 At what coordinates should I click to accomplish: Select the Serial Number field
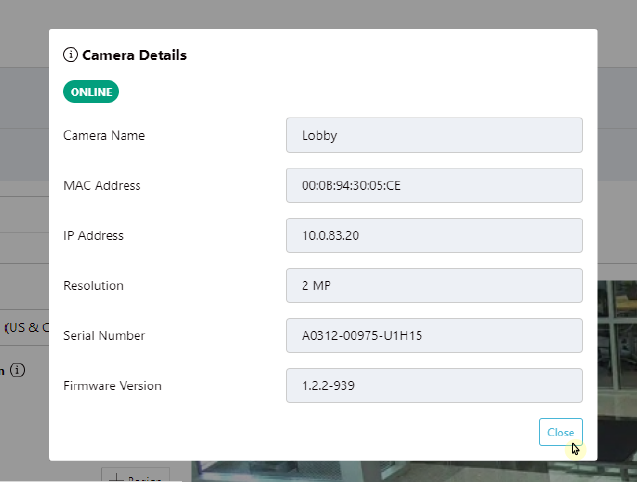(434, 335)
